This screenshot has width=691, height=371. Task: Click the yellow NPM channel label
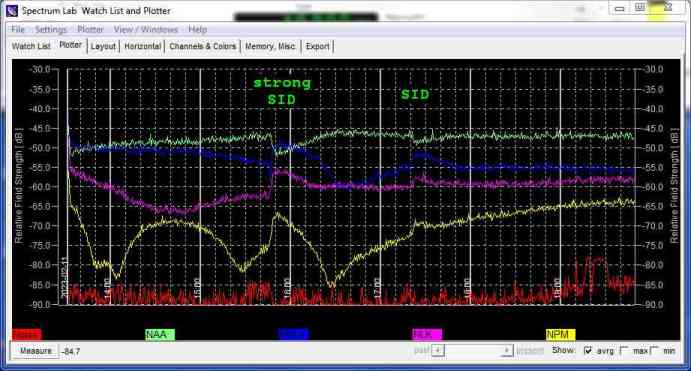tap(560, 335)
